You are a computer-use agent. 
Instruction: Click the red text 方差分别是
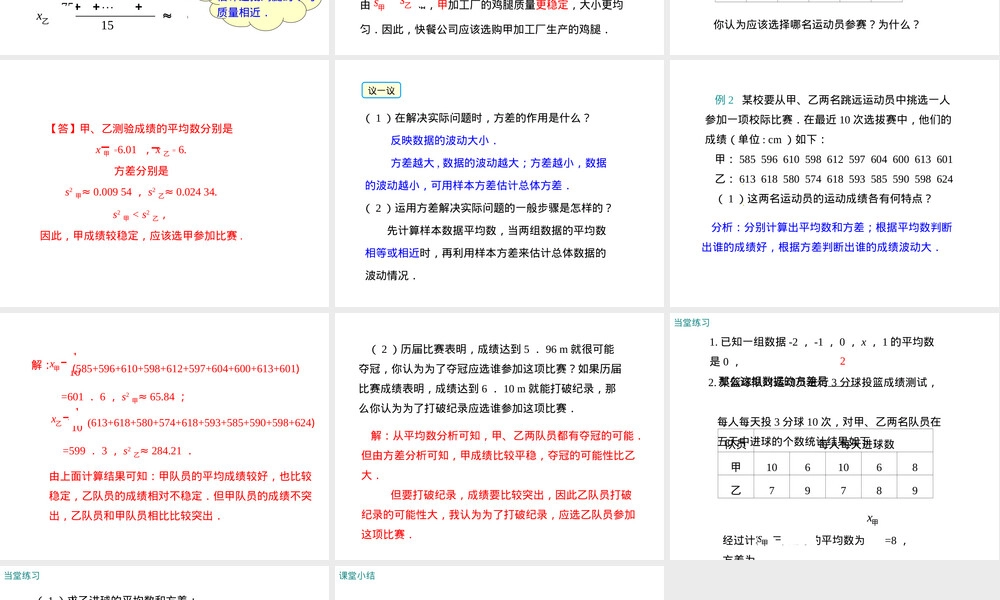142,171
